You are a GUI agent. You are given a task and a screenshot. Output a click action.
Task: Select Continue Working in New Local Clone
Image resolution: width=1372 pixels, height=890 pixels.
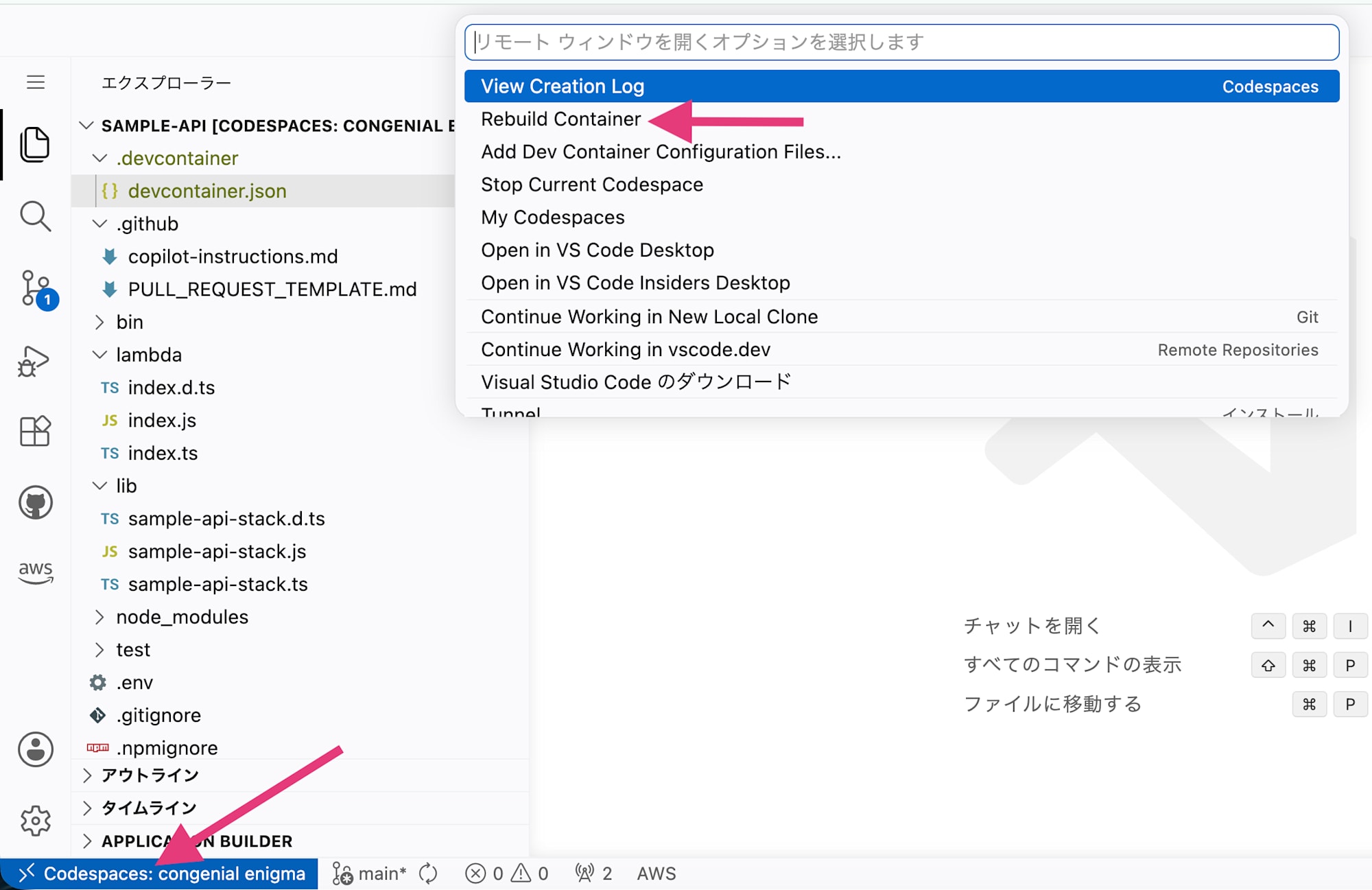[x=901, y=317]
